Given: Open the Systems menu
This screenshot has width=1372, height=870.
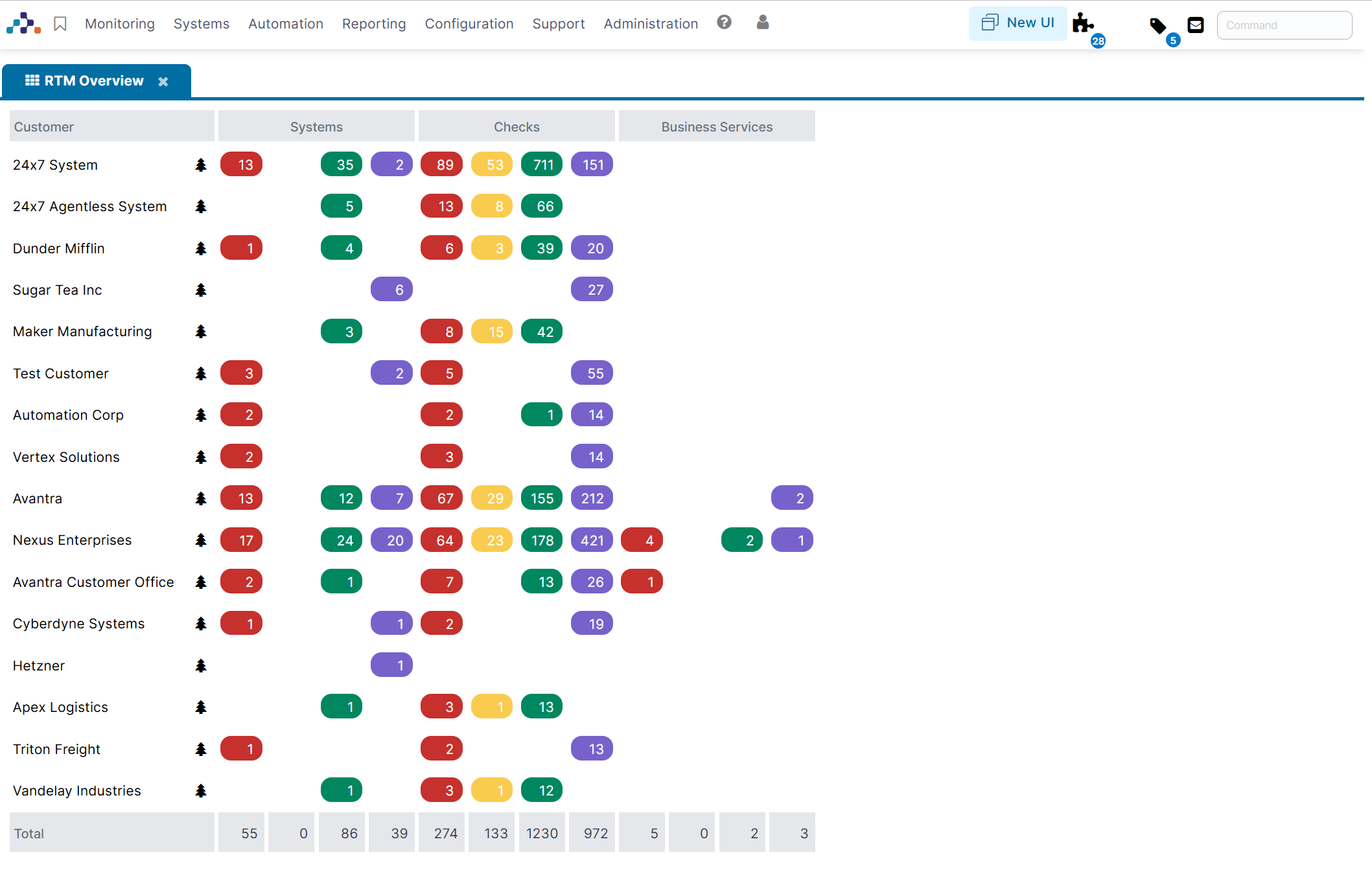Looking at the screenshot, I should point(202,24).
